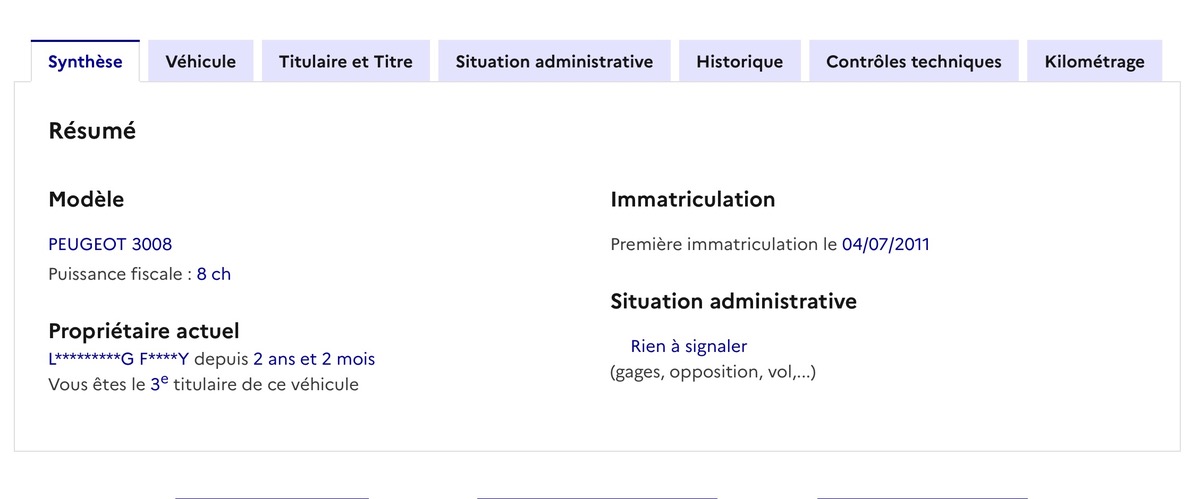Click the PEUGEOT 3008 model name
Image resolution: width=1200 pixels, height=499 pixels.
click(x=110, y=245)
